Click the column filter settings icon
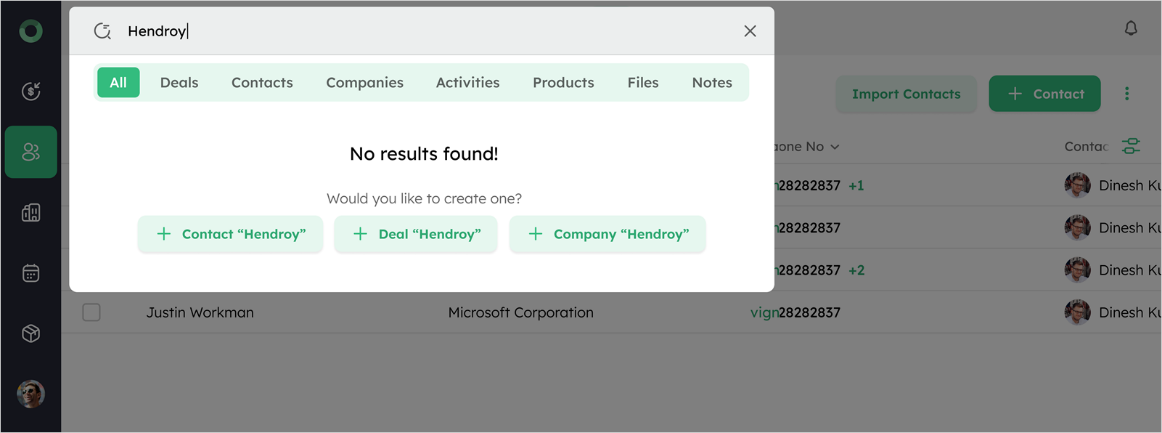The image size is (1162, 433). tap(1131, 147)
